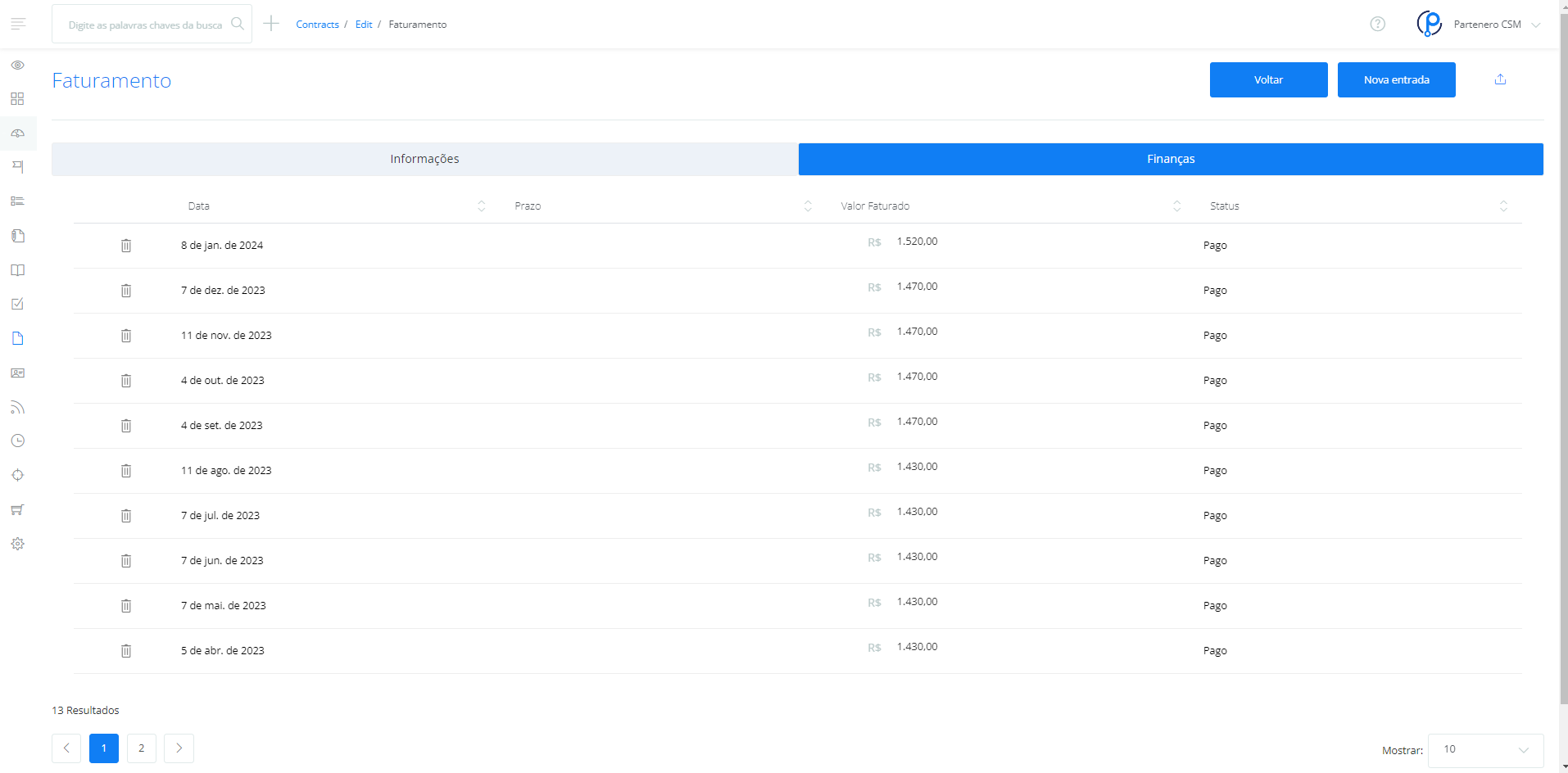The height and width of the screenshot is (773, 1568).
Task: Delete the 11 de nov. de 2023 entry
Action: click(x=126, y=336)
